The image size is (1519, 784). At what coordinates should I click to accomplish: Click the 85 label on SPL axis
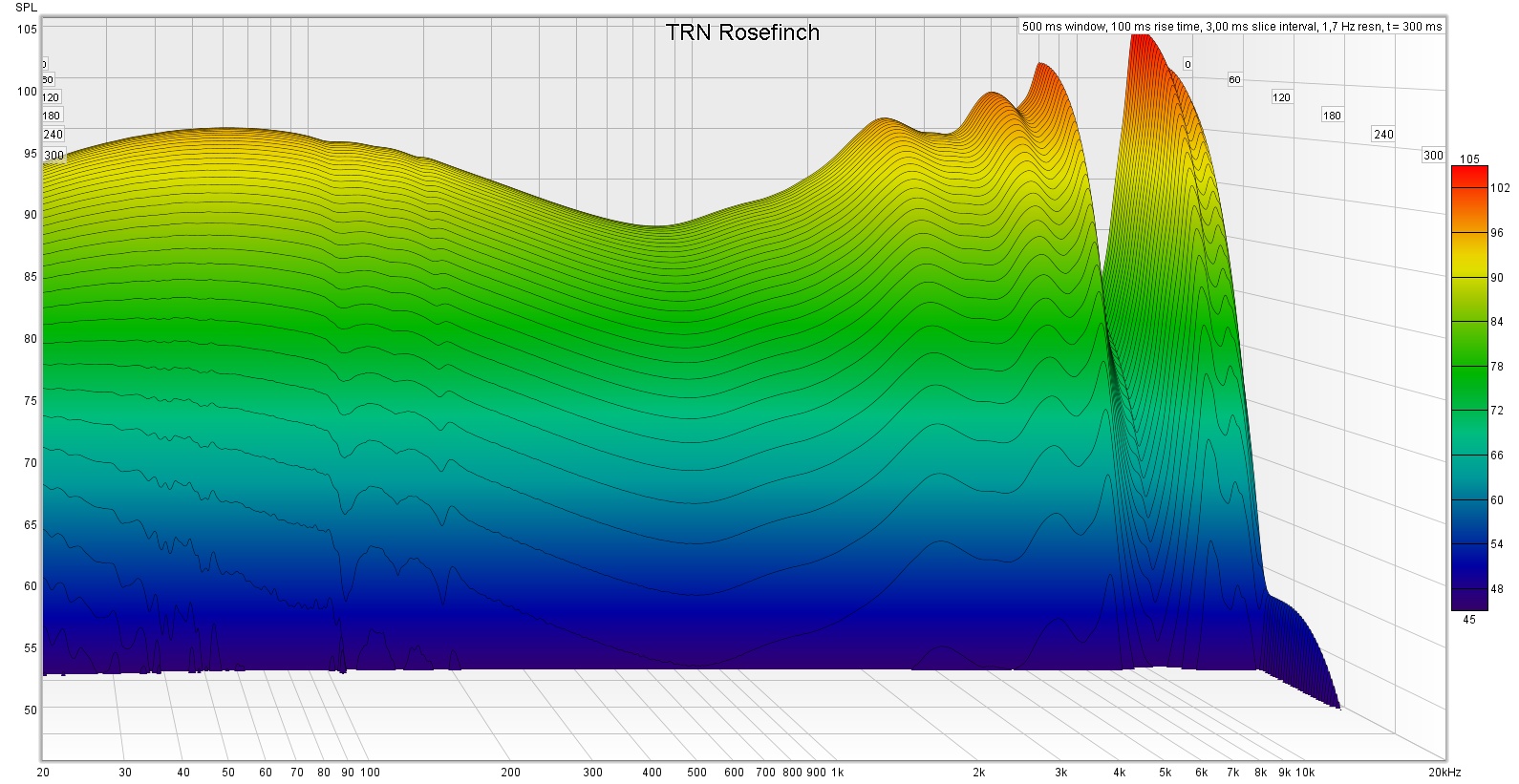30,277
